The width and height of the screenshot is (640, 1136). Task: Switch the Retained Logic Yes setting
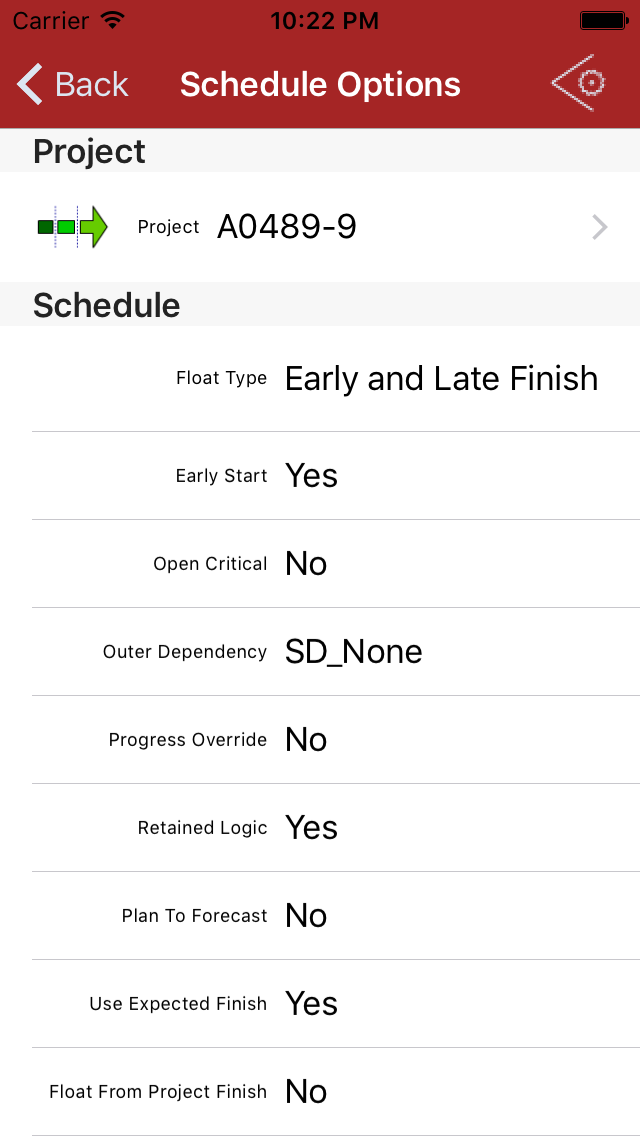(x=311, y=828)
